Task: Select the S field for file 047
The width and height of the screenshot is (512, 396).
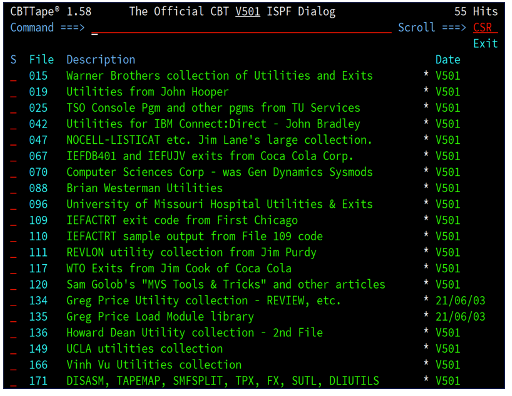Action: (13, 140)
